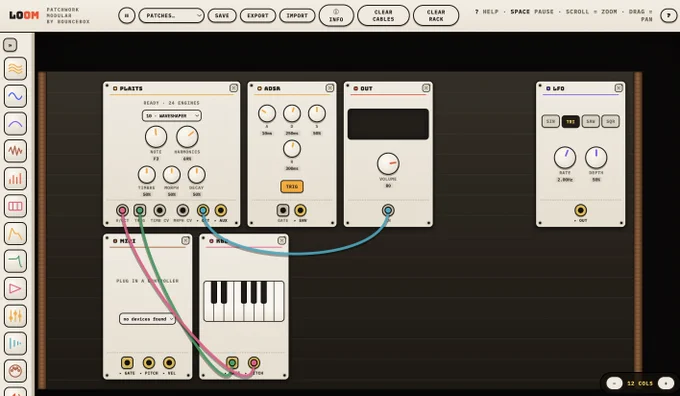Select TRI waveform on the LFO
Screen dimensions: 680x396
click(570, 121)
